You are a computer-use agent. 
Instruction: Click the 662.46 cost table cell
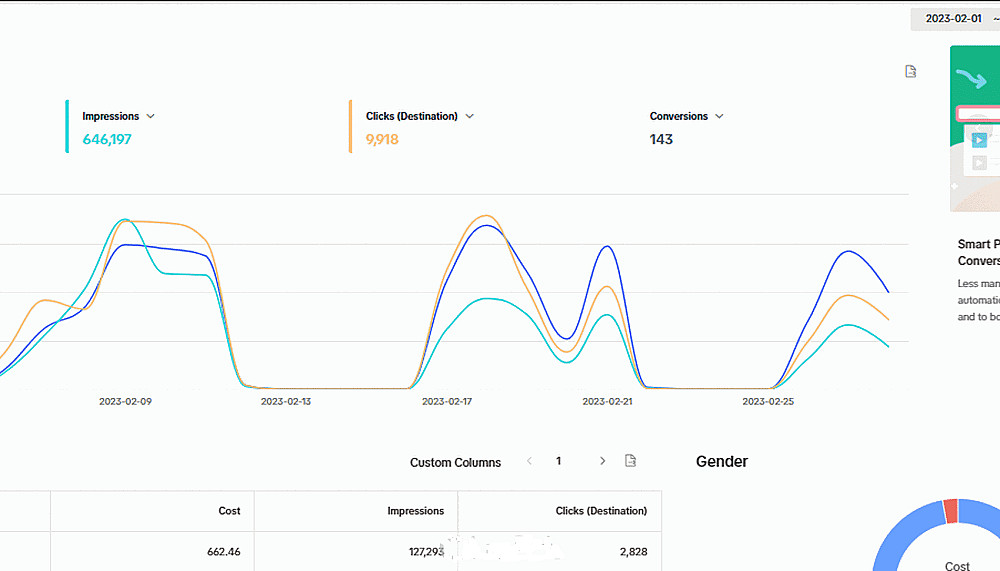(221, 551)
